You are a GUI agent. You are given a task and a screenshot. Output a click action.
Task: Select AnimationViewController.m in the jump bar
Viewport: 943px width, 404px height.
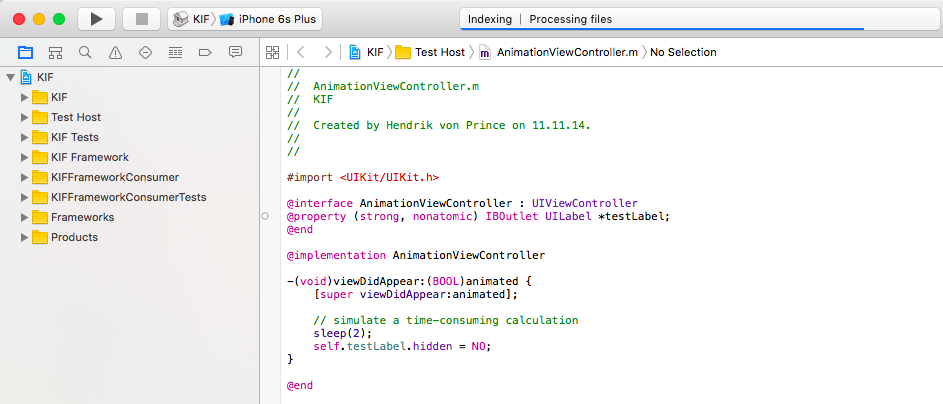[x=558, y=52]
